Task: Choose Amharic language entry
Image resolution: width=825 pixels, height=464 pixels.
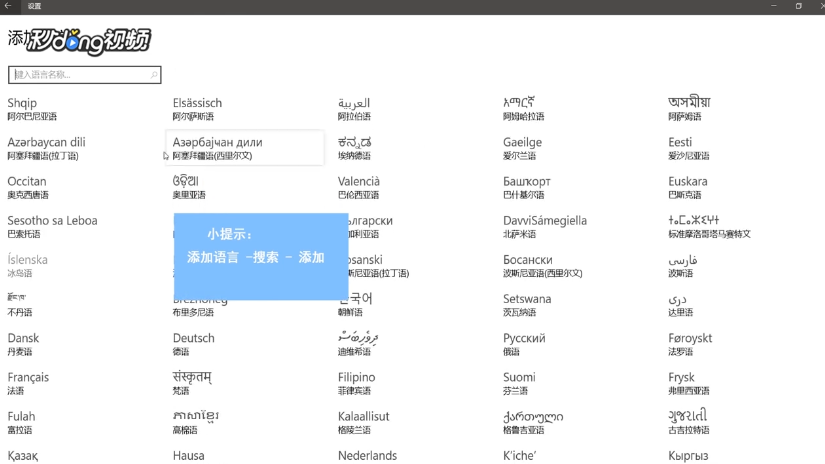Action: point(524,109)
